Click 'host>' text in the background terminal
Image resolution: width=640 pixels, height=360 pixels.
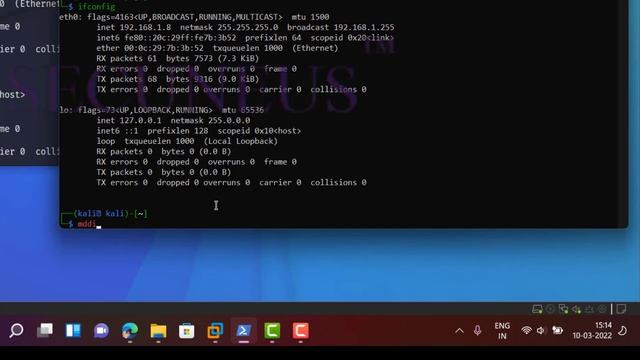coord(12,95)
